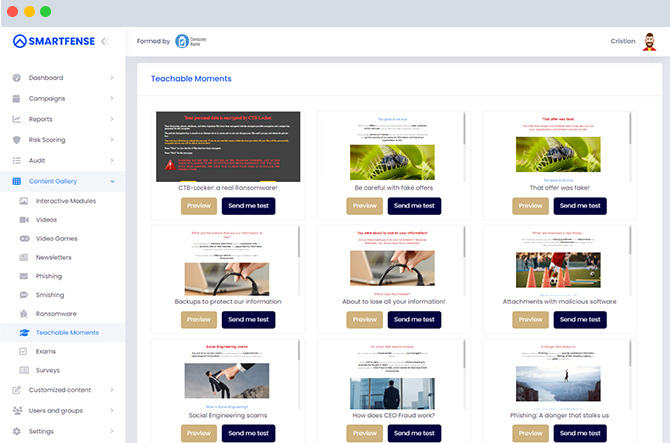The width and height of the screenshot is (670, 443).
Task: Click the Dashboard gauge icon
Action: (x=17, y=78)
